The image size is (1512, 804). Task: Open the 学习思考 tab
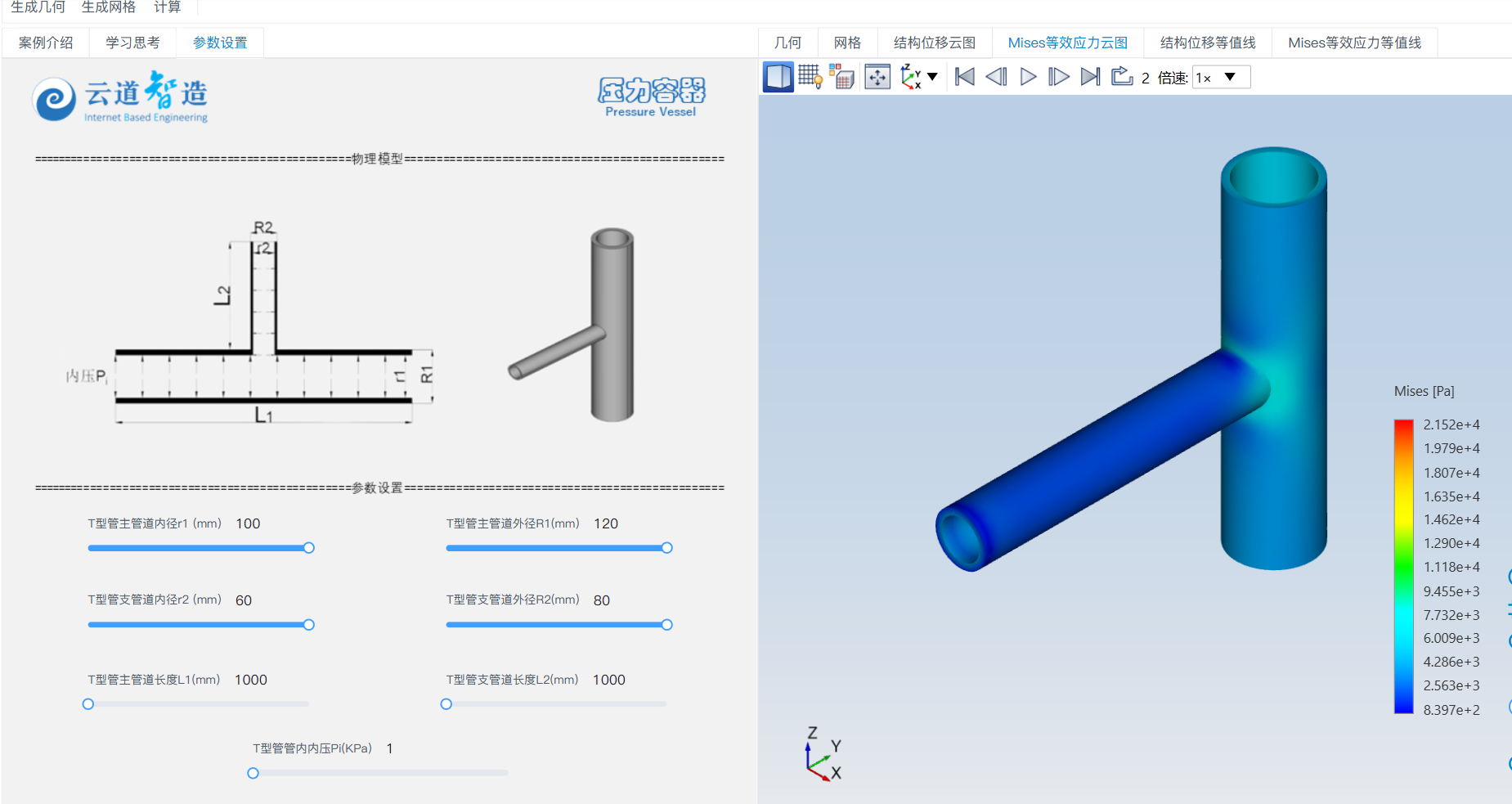[x=132, y=43]
